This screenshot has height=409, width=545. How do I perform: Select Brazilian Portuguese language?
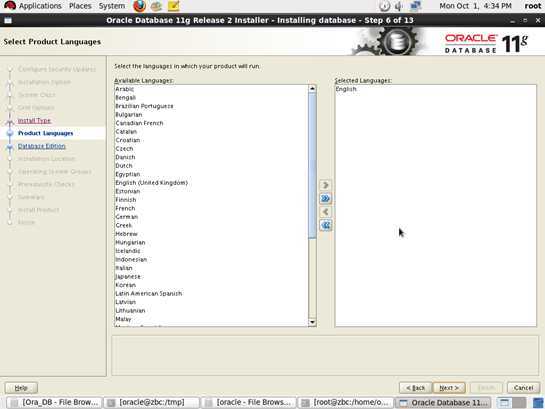click(144, 106)
